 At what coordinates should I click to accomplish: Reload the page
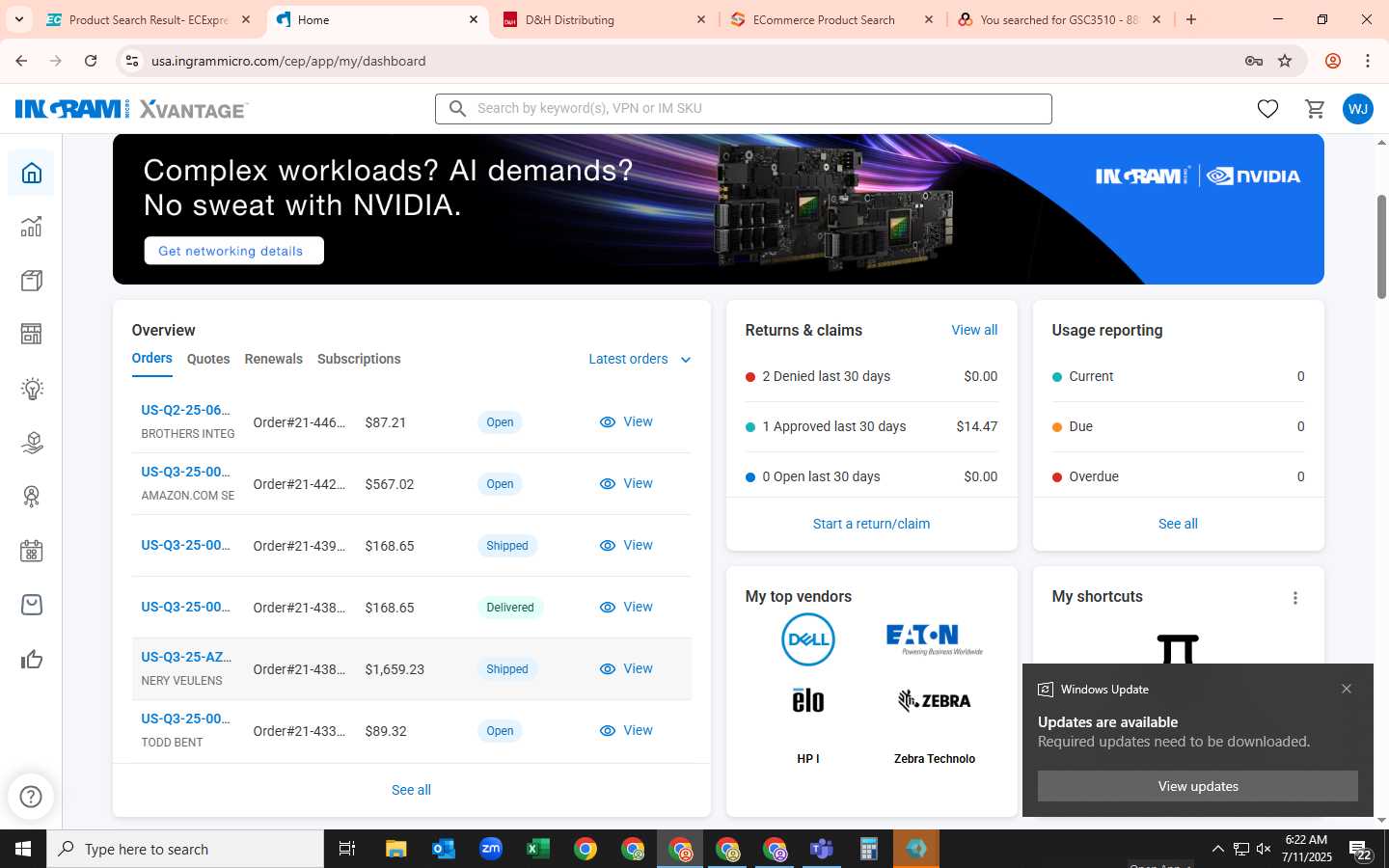[x=91, y=61]
